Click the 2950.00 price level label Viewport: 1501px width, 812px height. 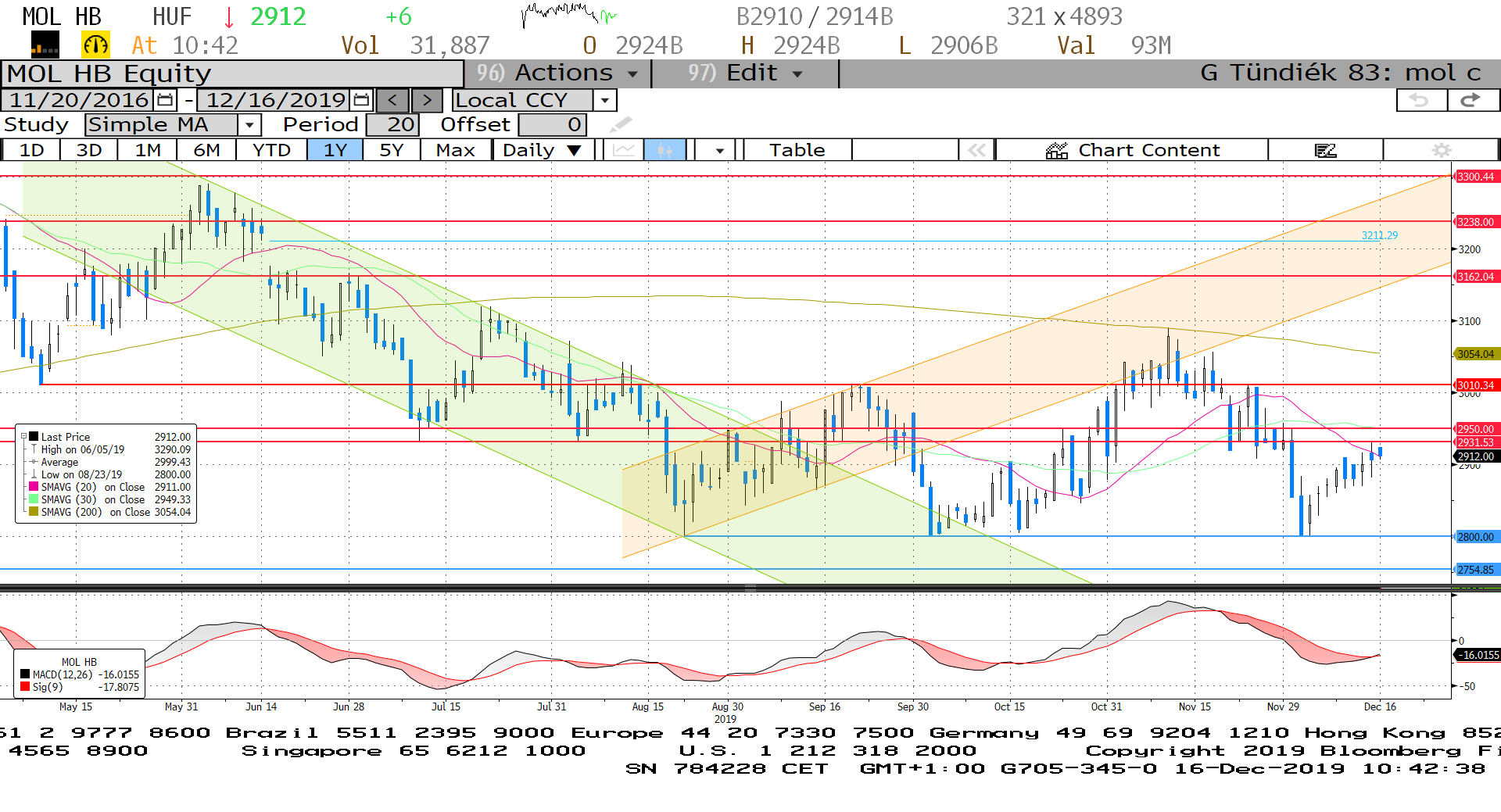[x=1475, y=429]
